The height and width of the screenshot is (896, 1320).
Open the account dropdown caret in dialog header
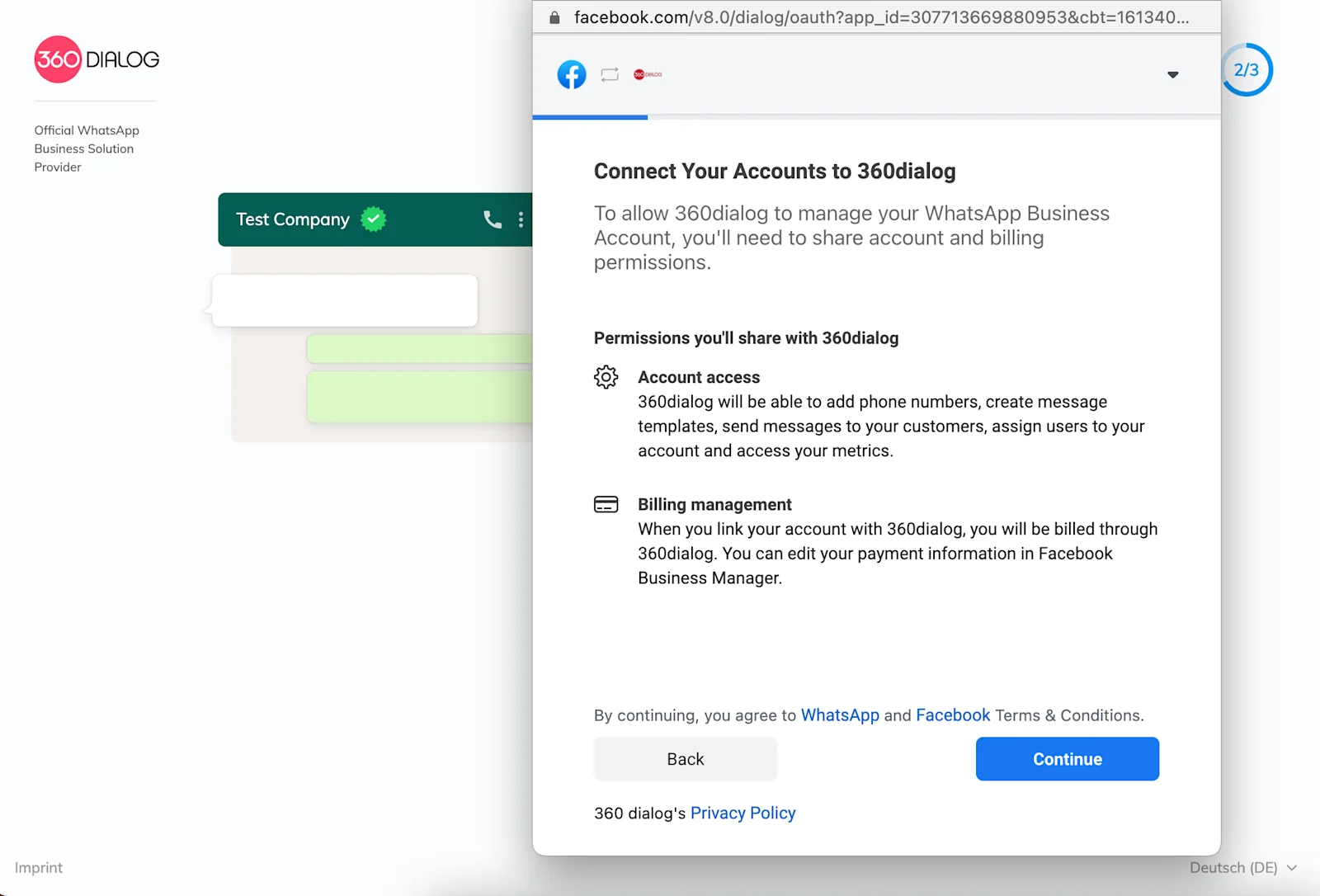point(1173,75)
